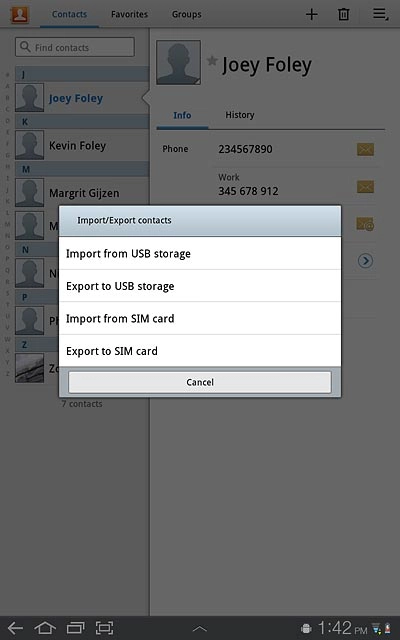The height and width of the screenshot is (640, 400).
Task: Switch to the Favorites tab
Action: tap(129, 14)
